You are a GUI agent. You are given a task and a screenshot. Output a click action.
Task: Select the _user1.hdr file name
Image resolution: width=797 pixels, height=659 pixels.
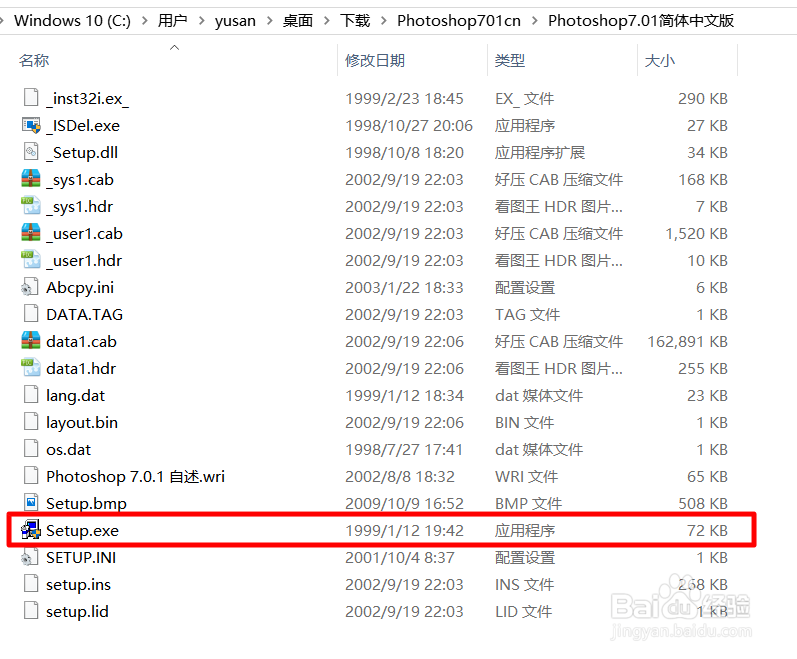point(84,260)
